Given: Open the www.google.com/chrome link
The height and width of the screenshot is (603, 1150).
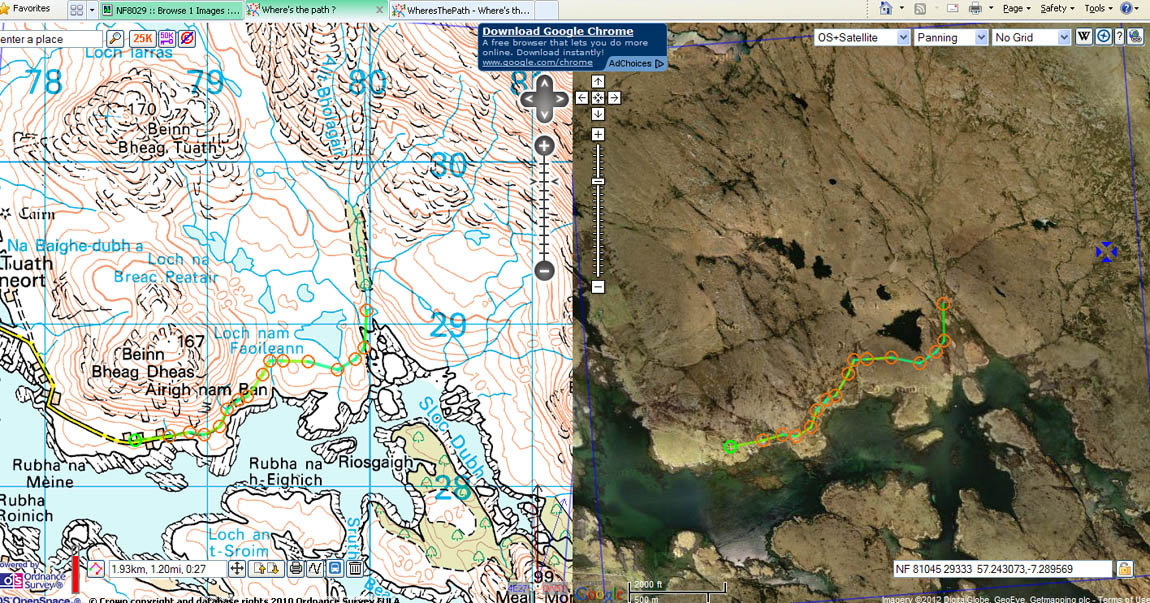Looking at the screenshot, I should 537,63.
